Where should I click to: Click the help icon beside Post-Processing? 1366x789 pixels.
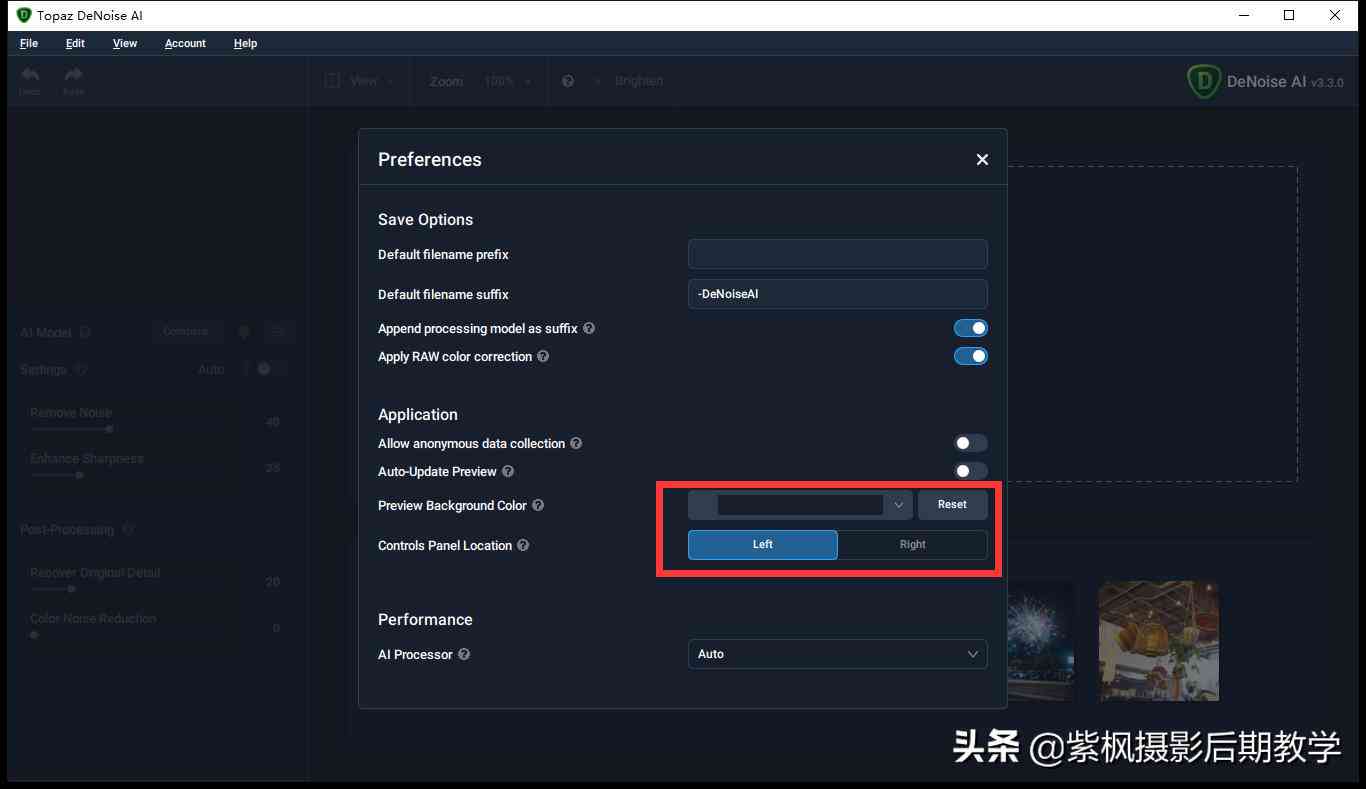[128, 529]
